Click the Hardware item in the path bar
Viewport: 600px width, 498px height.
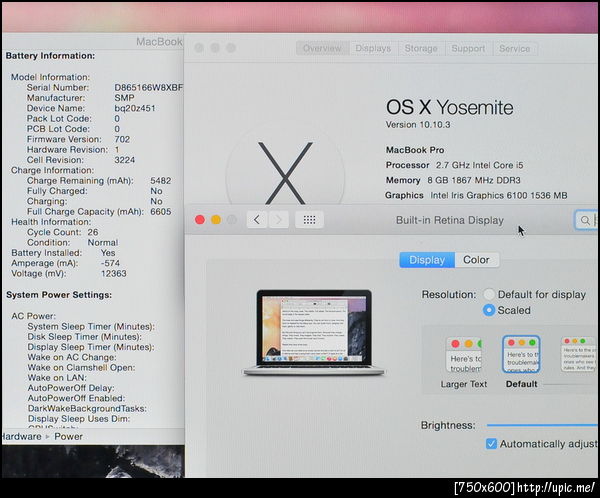[x=21, y=436]
